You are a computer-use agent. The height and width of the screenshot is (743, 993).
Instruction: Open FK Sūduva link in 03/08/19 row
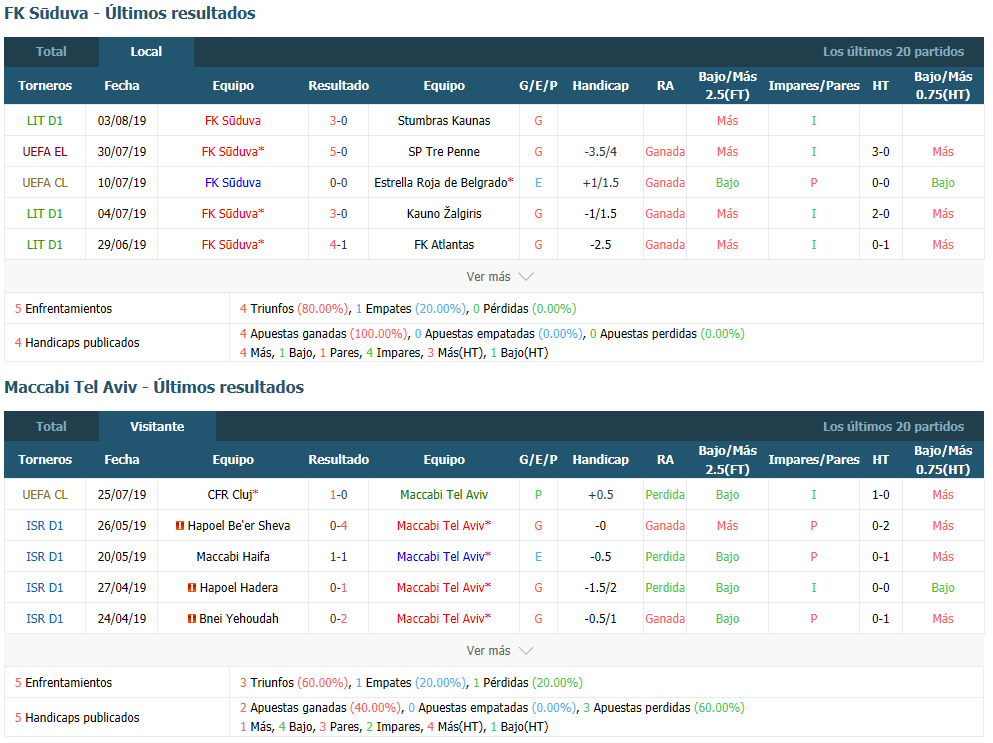point(233,121)
